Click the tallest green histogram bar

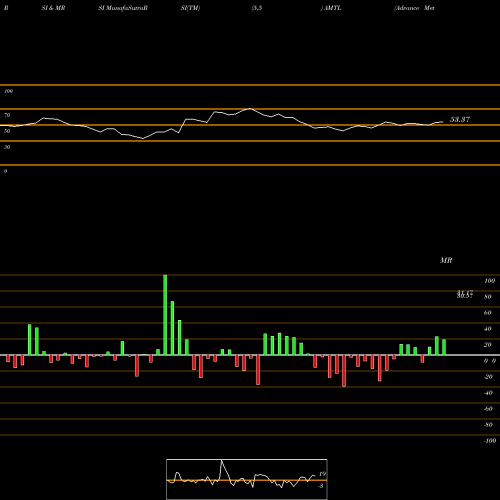(x=165, y=315)
